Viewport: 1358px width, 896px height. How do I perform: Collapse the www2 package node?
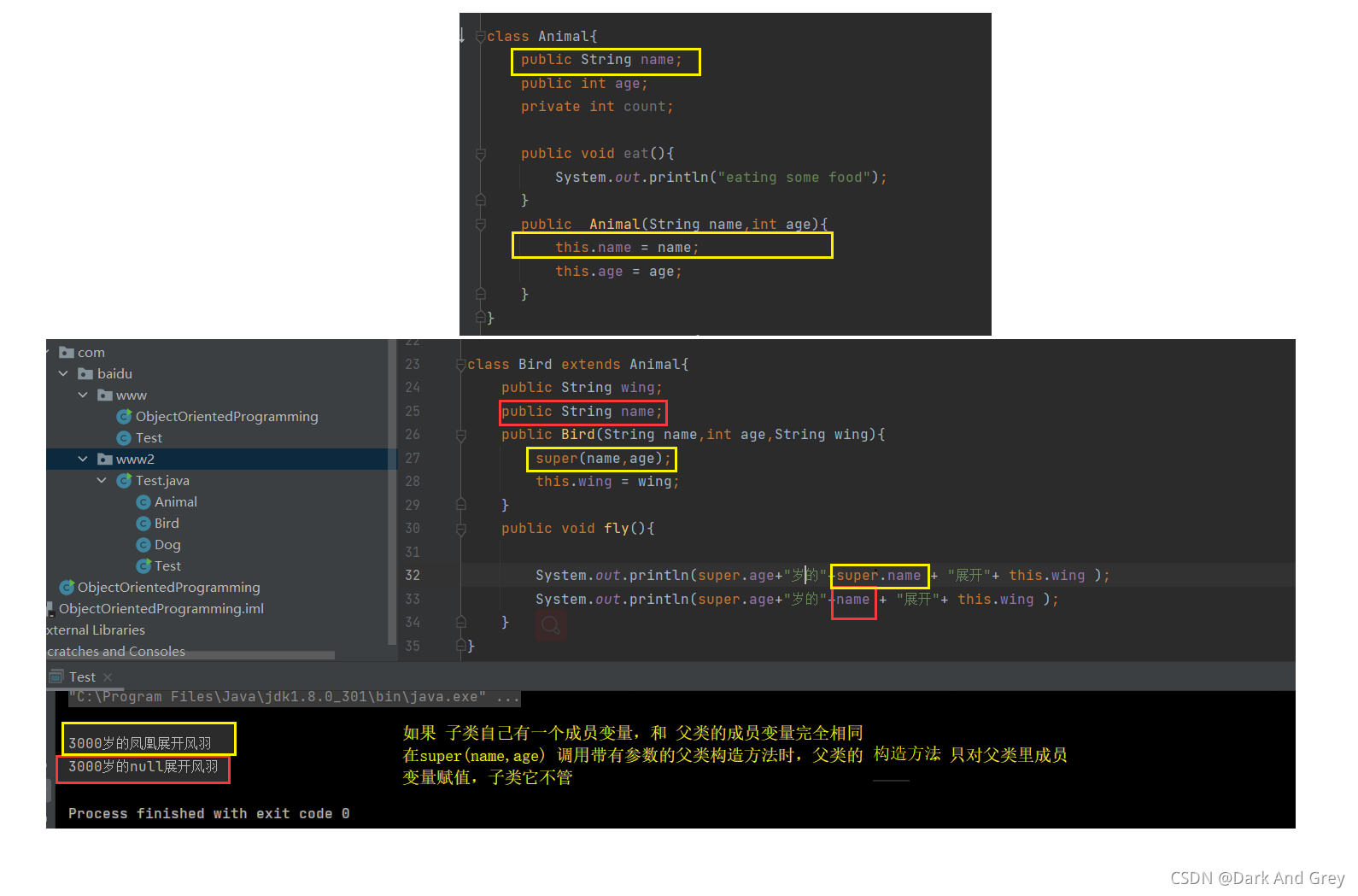coord(83,460)
